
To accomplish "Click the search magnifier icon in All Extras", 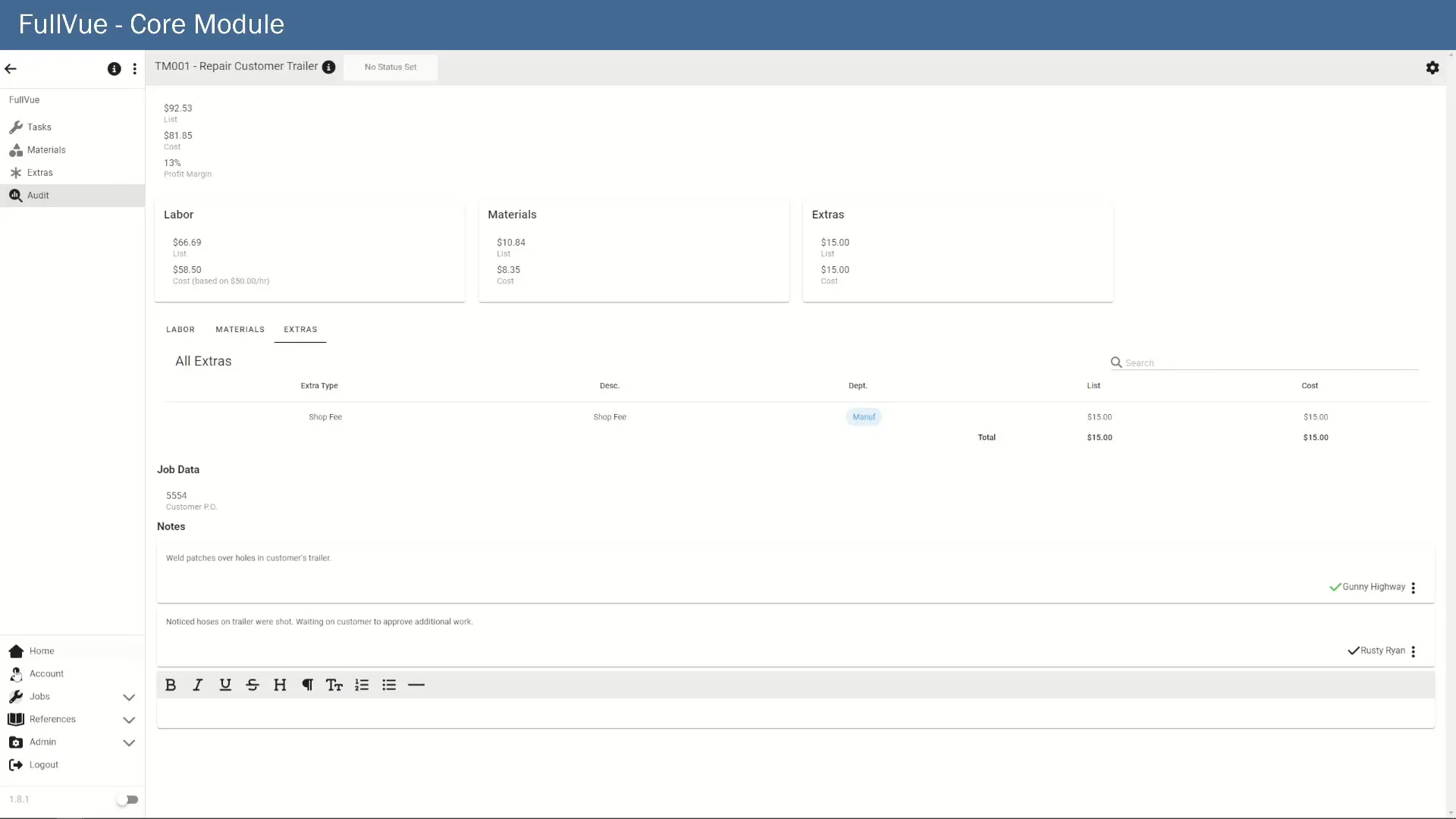I will pos(1116,362).
